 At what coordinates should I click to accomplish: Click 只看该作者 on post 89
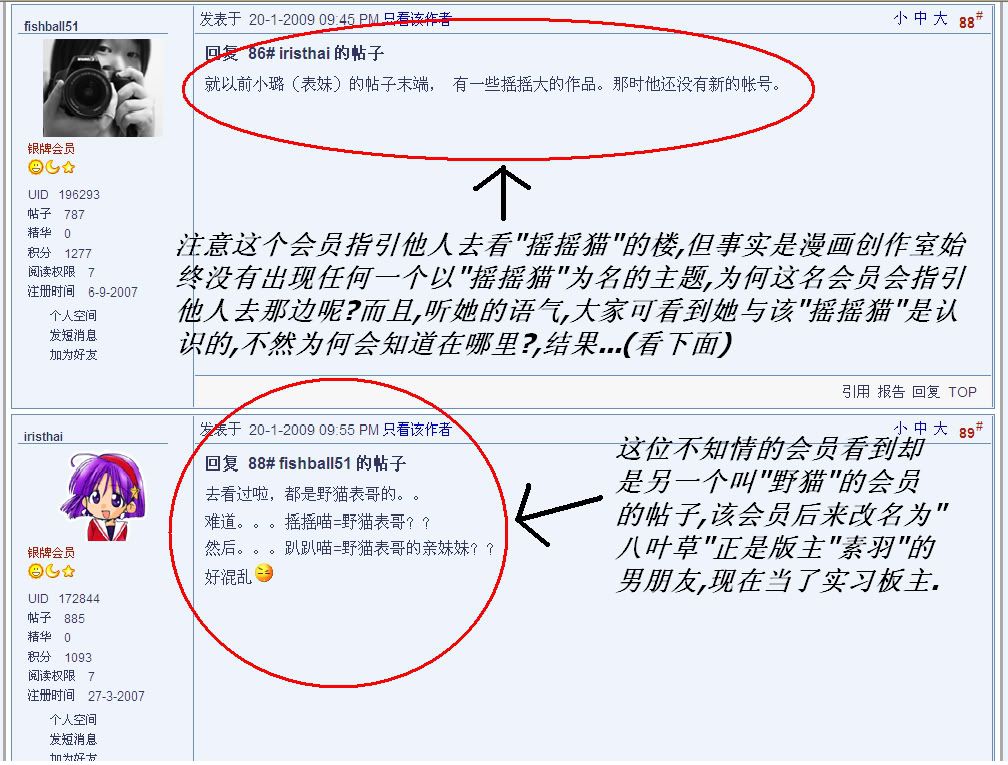tap(417, 429)
